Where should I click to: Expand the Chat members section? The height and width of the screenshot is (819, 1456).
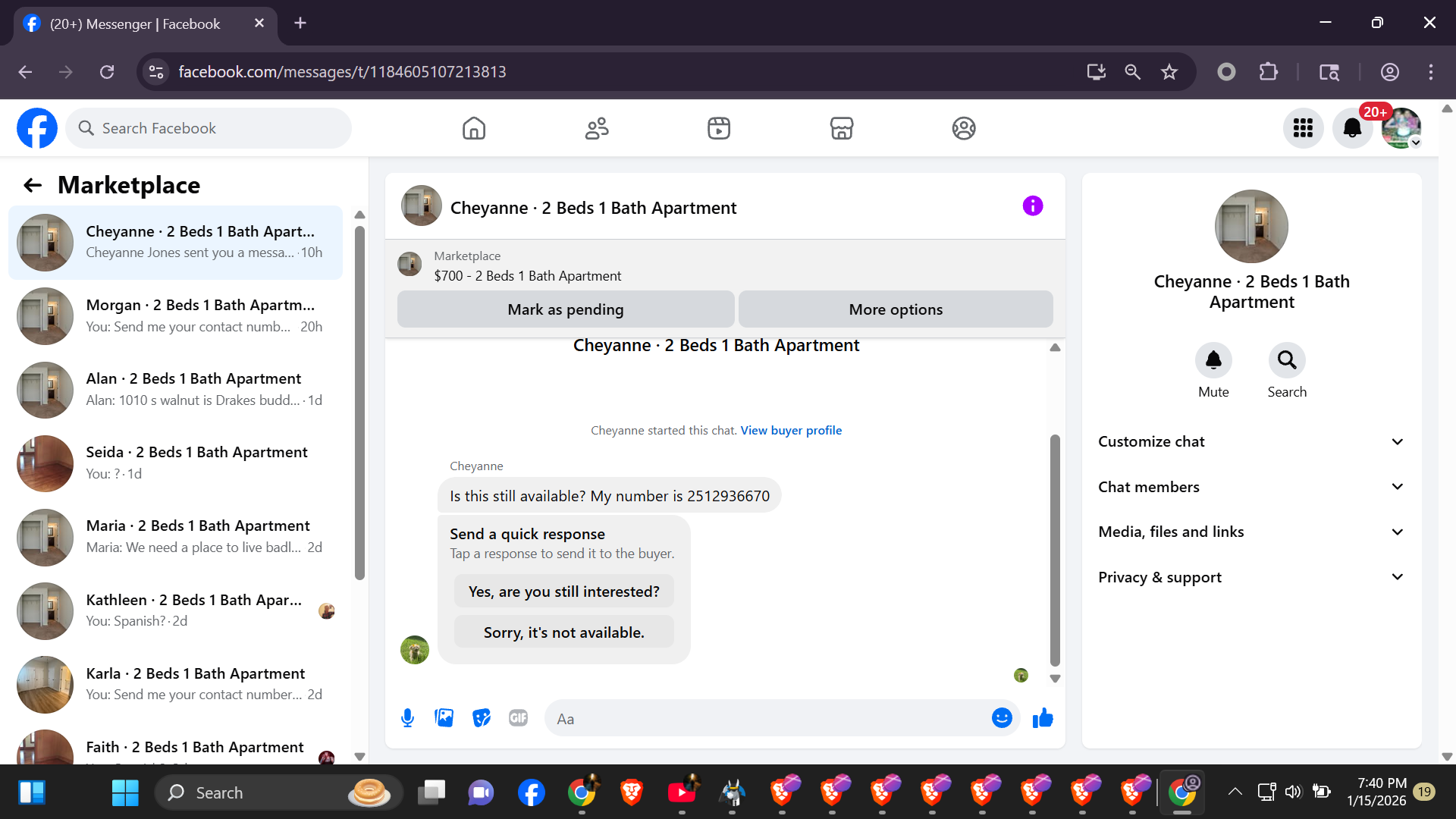(1251, 487)
